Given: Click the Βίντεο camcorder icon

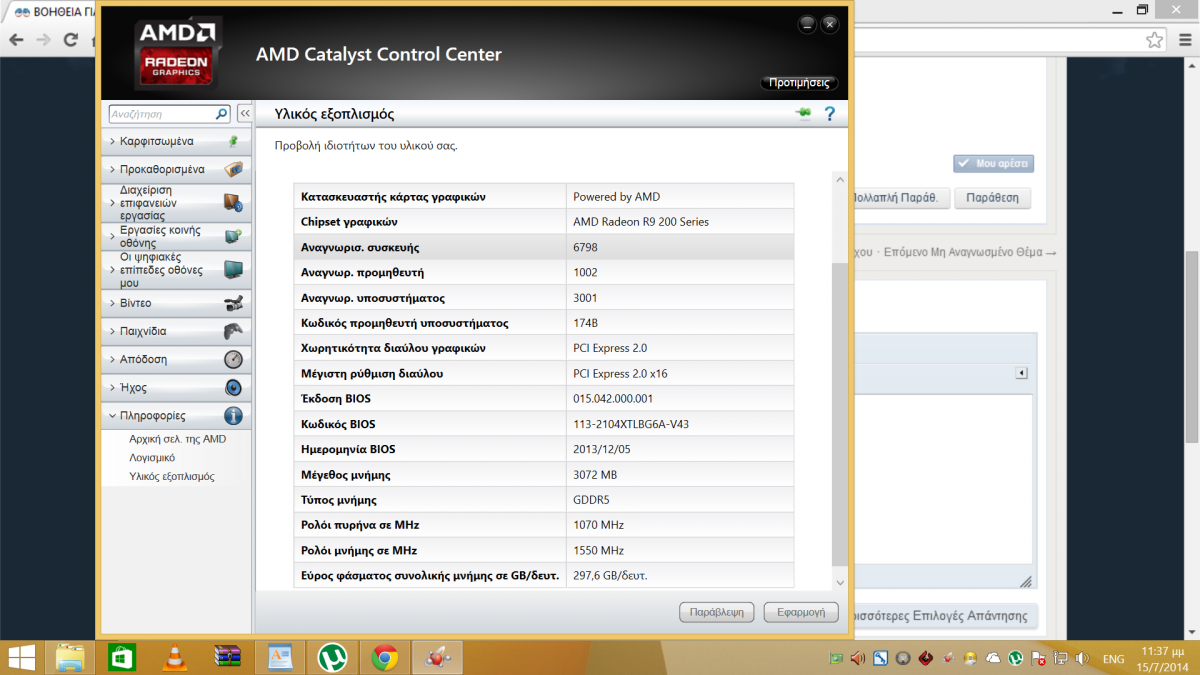Looking at the screenshot, I should point(233,303).
